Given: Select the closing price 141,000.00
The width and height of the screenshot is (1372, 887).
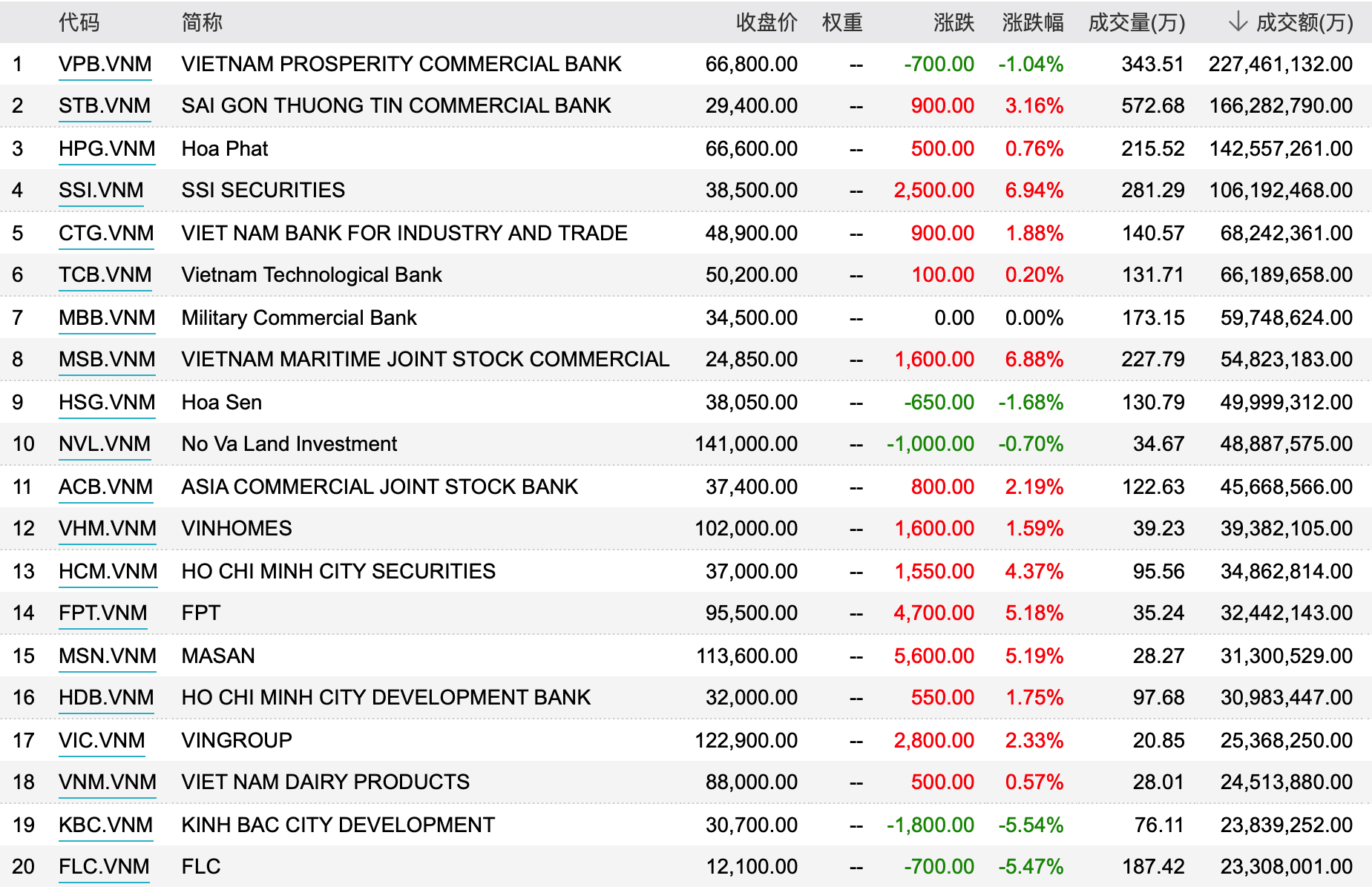Looking at the screenshot, I should point(746,444).
